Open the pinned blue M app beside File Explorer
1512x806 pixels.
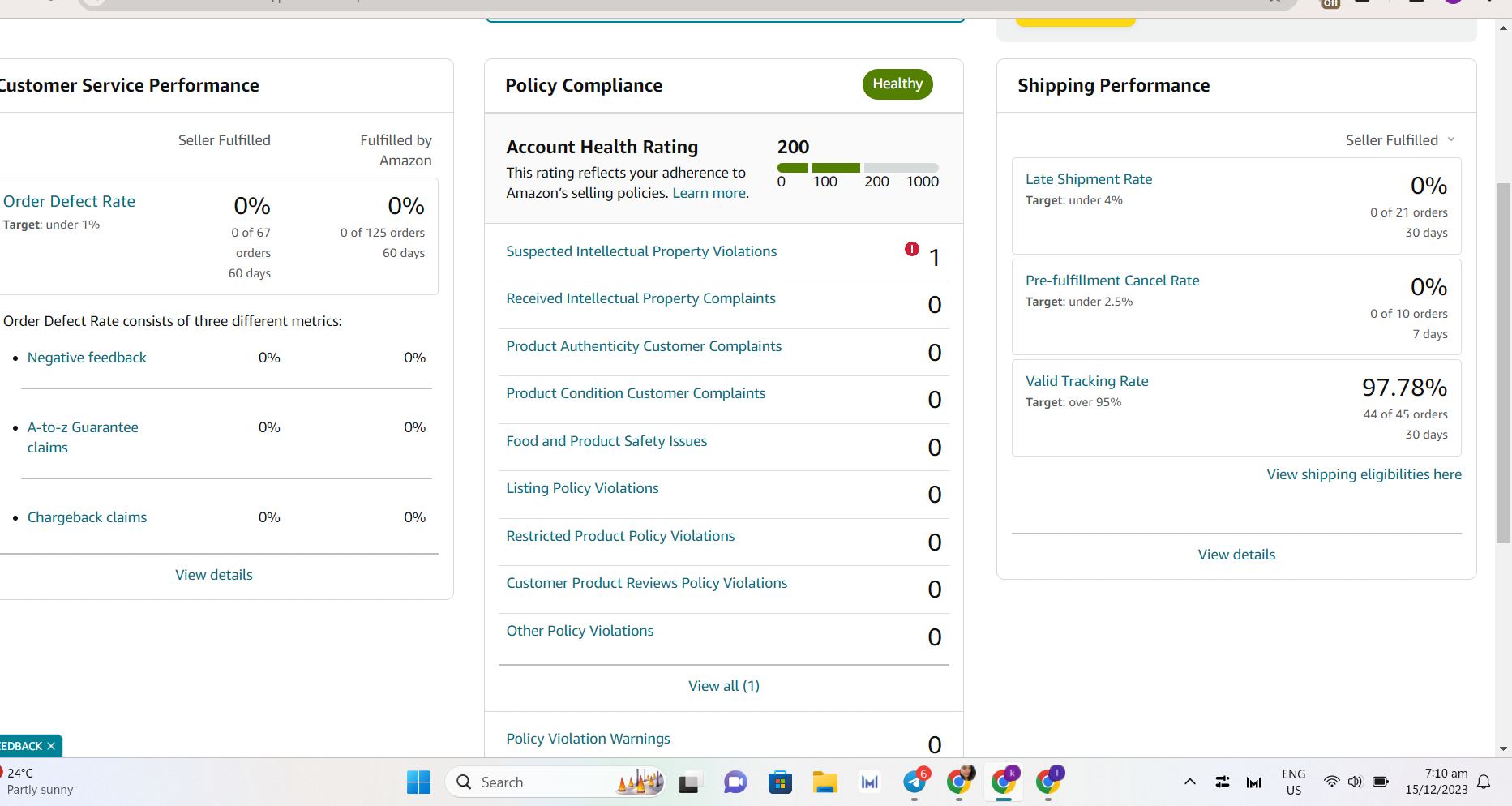tap(870, 782)
